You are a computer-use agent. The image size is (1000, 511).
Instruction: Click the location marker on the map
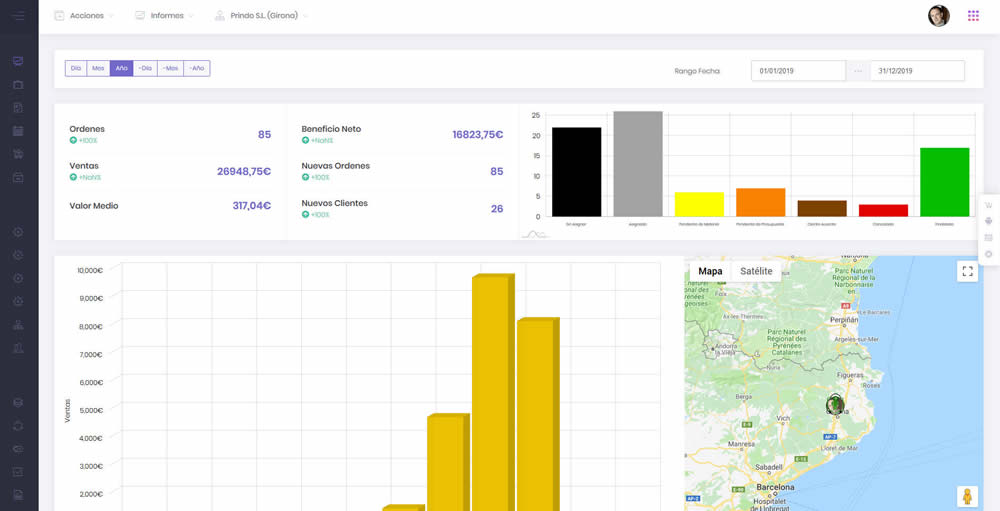[835, 404]
